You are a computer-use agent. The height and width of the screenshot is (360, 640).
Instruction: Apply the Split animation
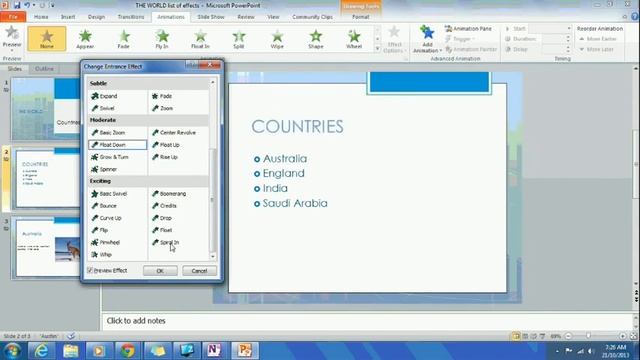[x=239, y=38]
